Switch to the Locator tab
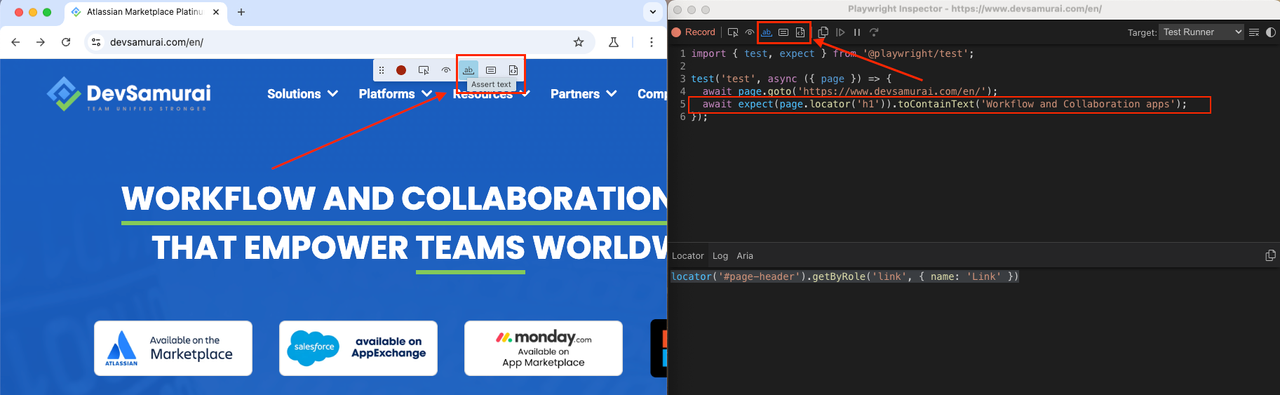This screenshot has width=1280, height=395. tap(688, 256)
